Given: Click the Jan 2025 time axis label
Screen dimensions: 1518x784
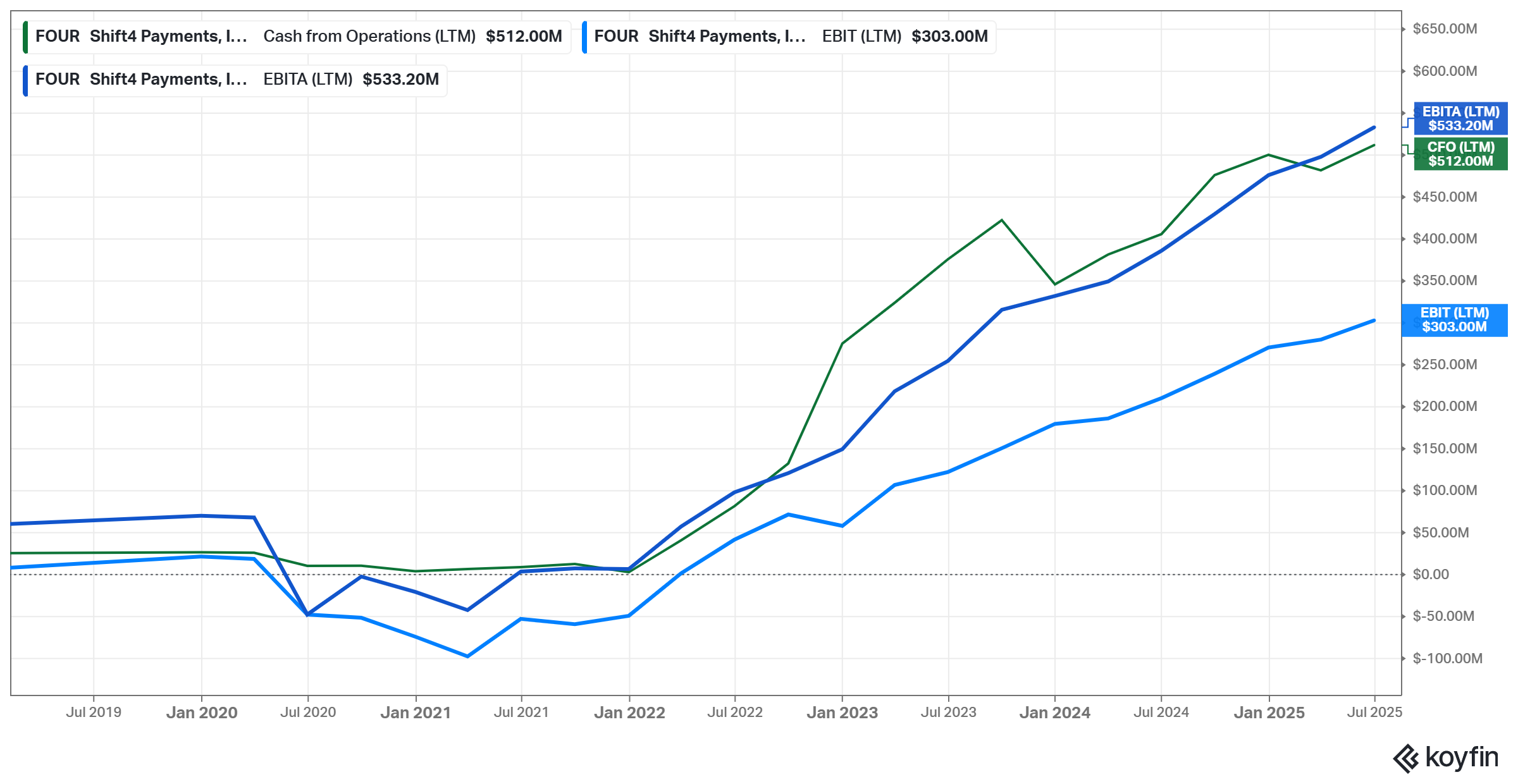Looking at the screenshot, I should coord(1269,713).
